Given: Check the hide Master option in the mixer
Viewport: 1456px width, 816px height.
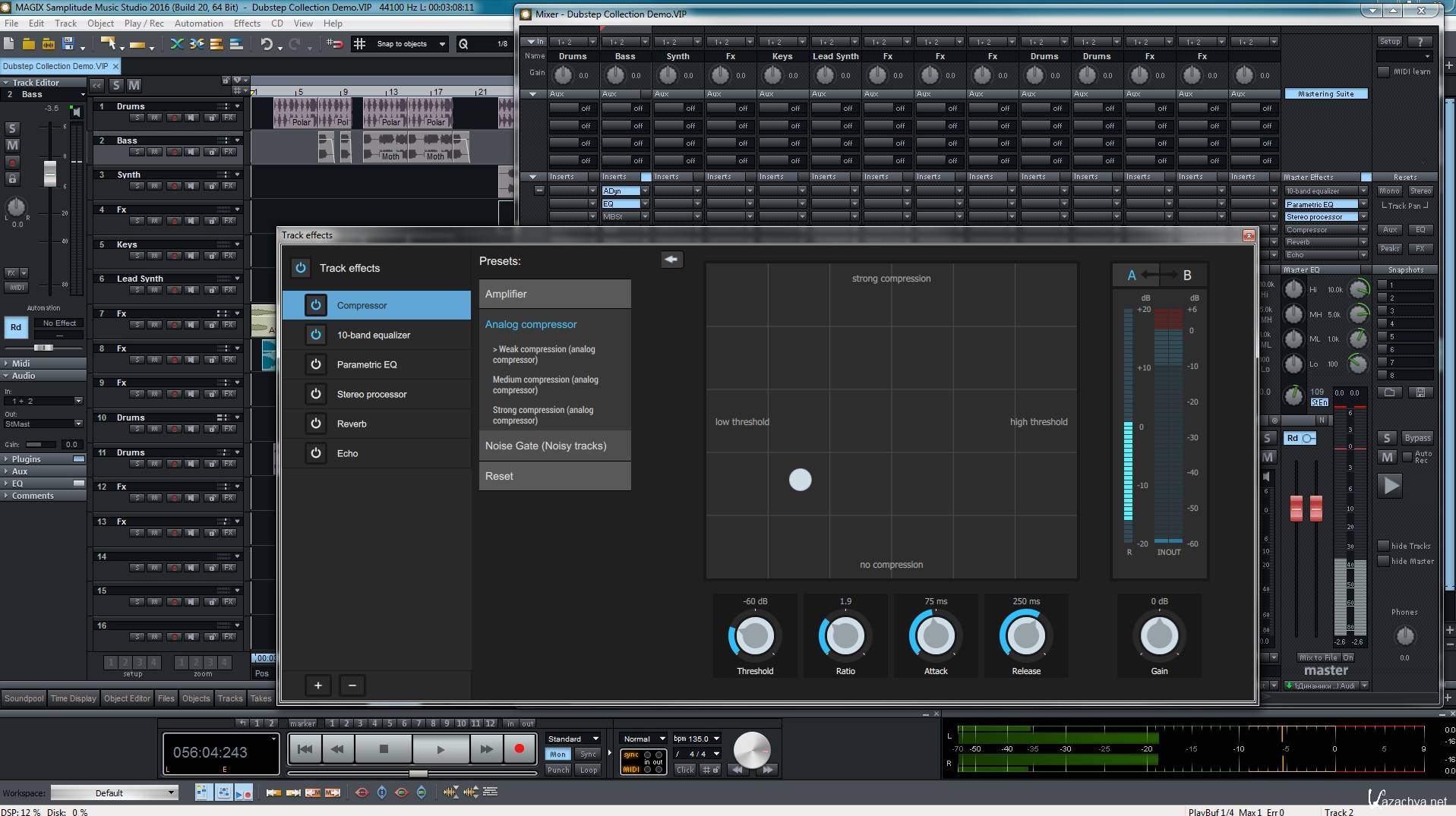Looking at the screenshot, I should click(1384, 562).
